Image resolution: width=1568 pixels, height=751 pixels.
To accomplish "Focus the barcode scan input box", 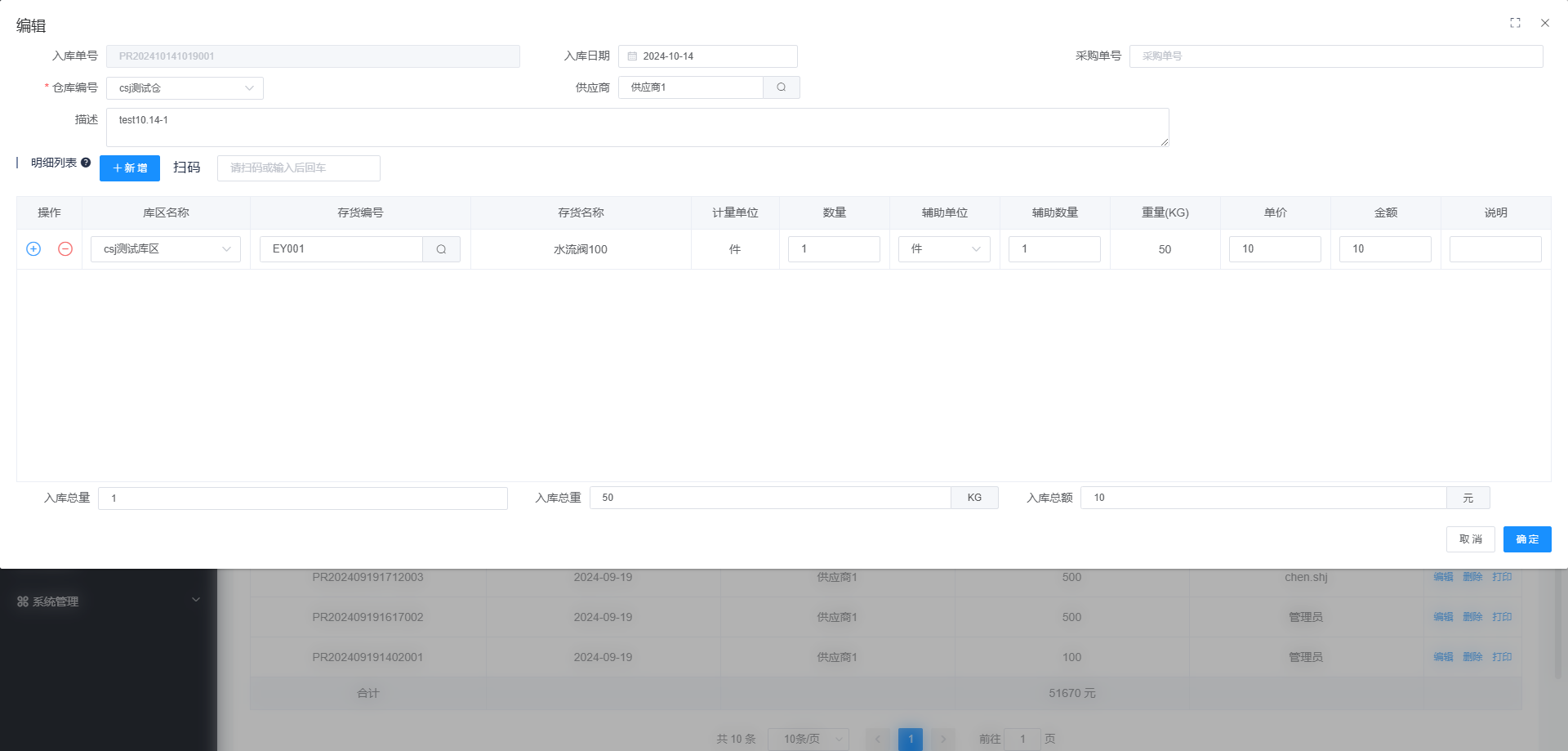I will click(x=299, y=168).
